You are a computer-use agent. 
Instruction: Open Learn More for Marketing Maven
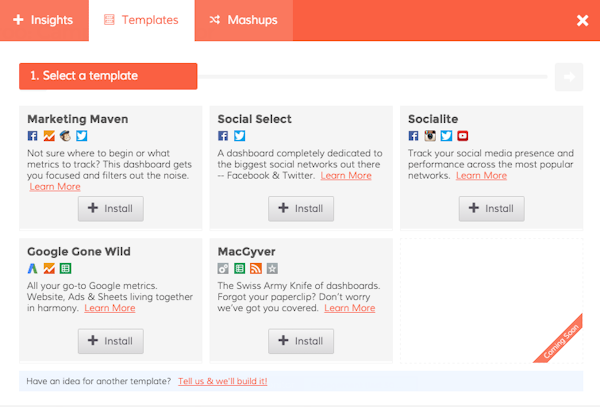pyautogui.click(x=55, y=187)
